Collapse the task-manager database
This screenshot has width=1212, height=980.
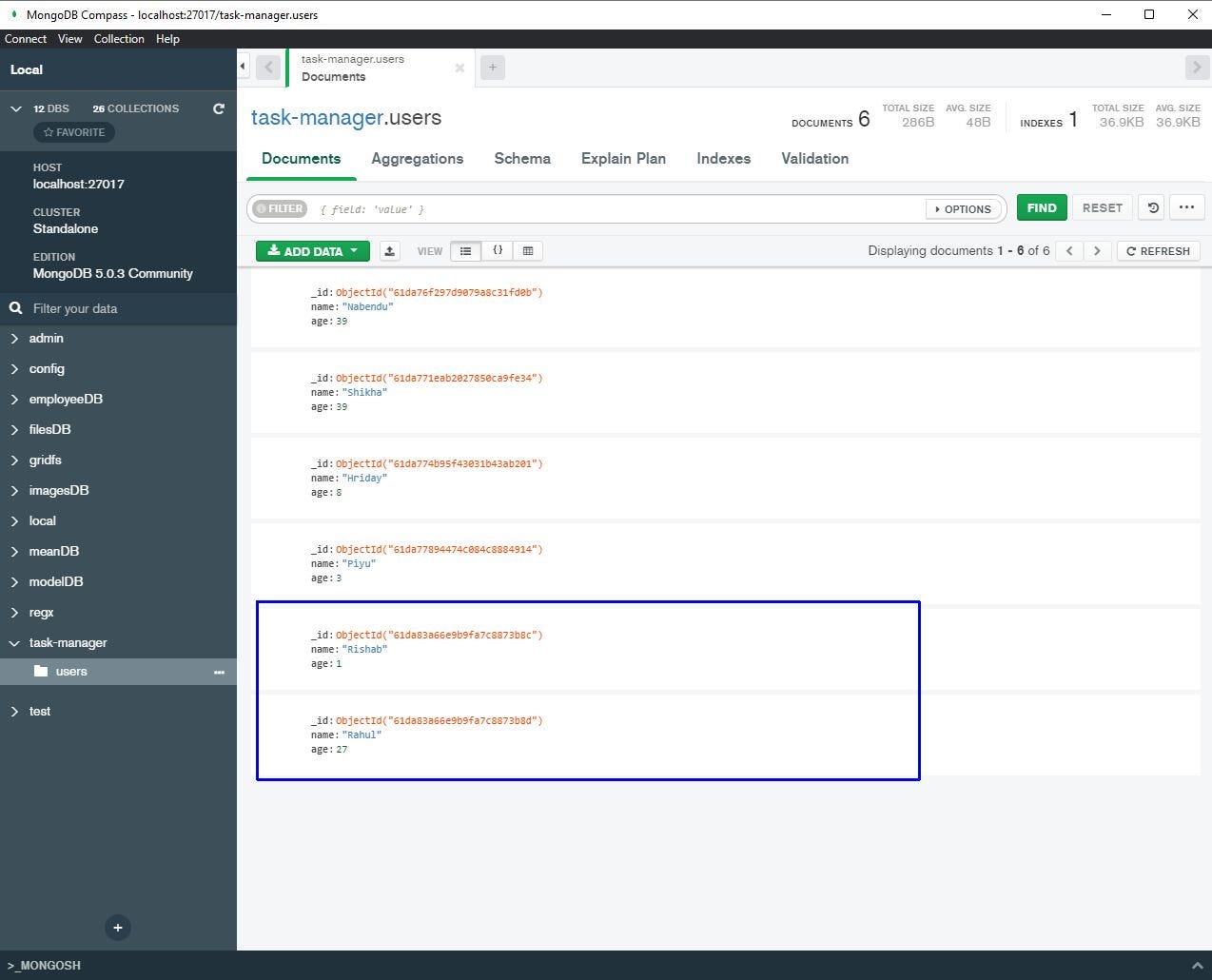14,643
